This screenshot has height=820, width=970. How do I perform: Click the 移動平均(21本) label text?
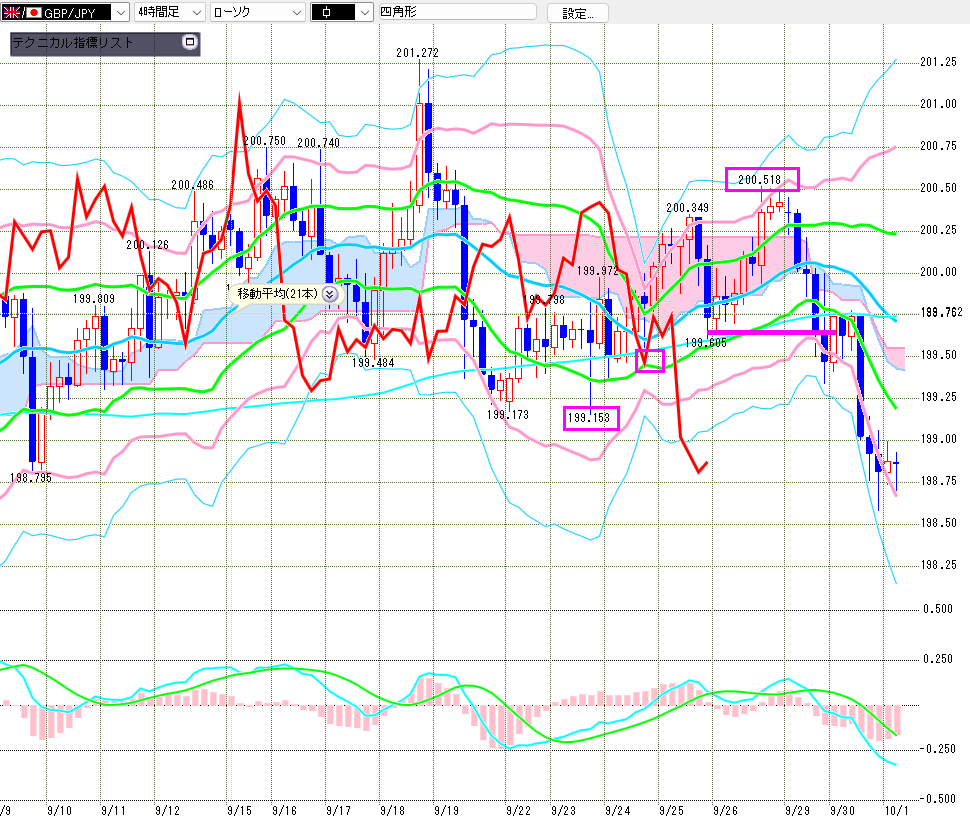point(276,294)
